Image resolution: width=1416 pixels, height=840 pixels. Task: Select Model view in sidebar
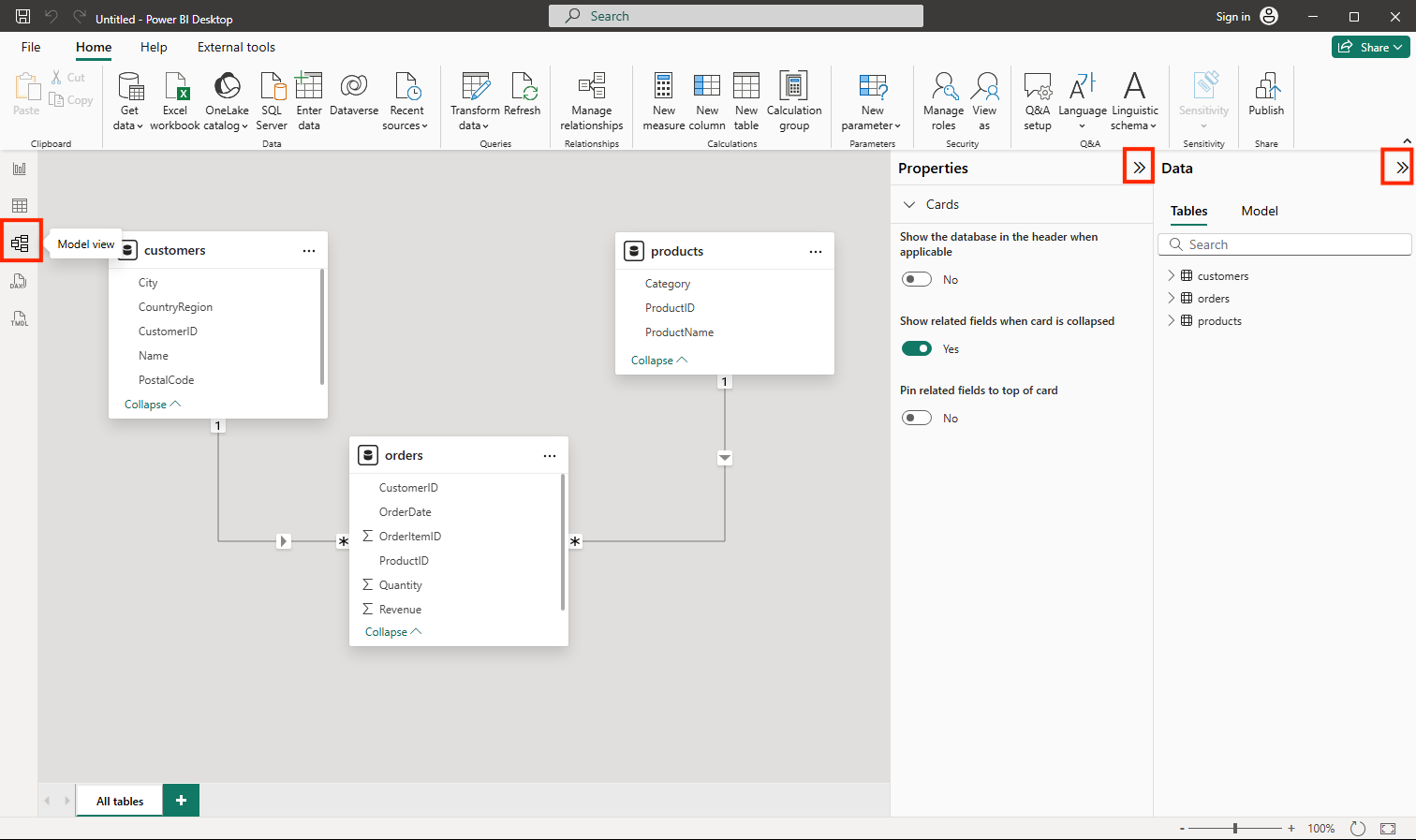tap(20, 243)
